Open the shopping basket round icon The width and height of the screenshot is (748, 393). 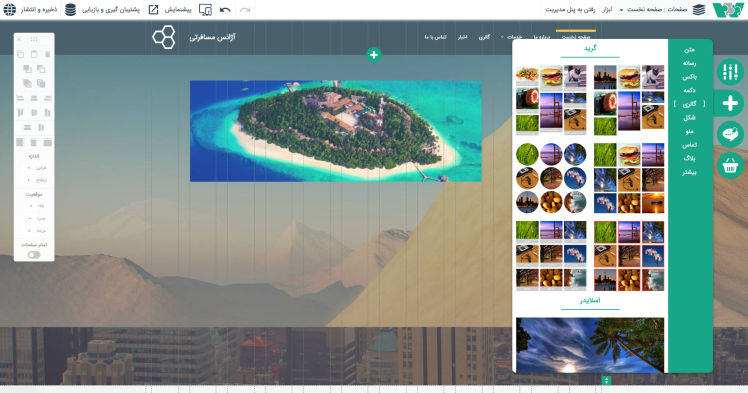730,165
